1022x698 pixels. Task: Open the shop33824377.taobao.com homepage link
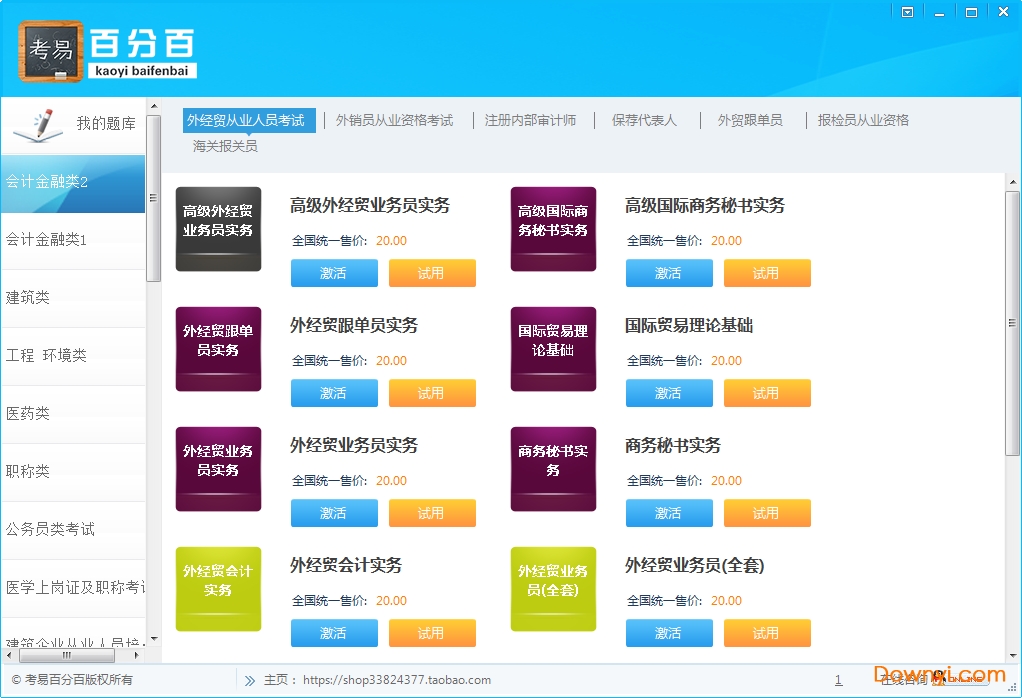(x=397, y=680)
